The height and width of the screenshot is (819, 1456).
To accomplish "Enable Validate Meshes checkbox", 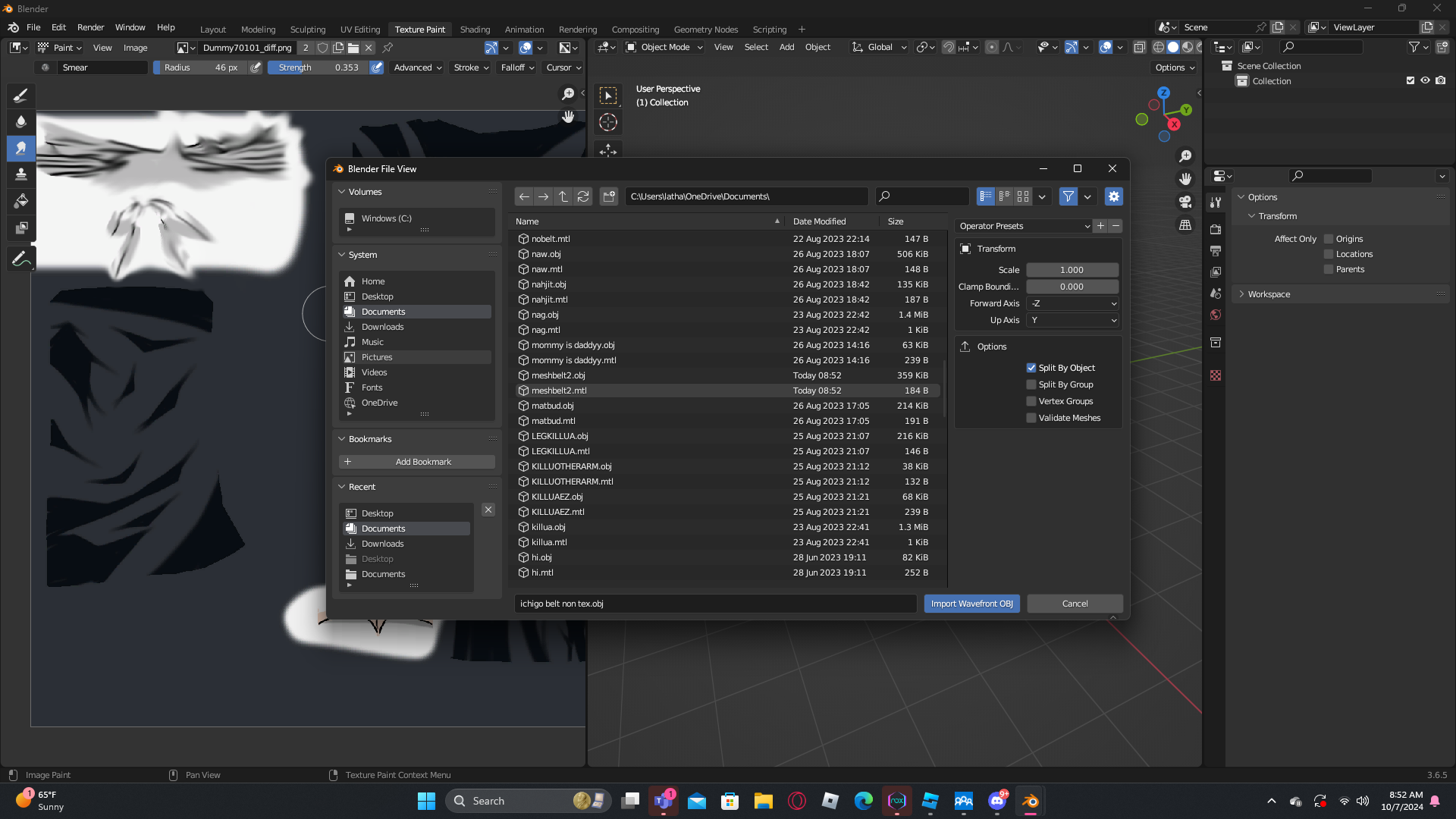I will coord(1031,418).
